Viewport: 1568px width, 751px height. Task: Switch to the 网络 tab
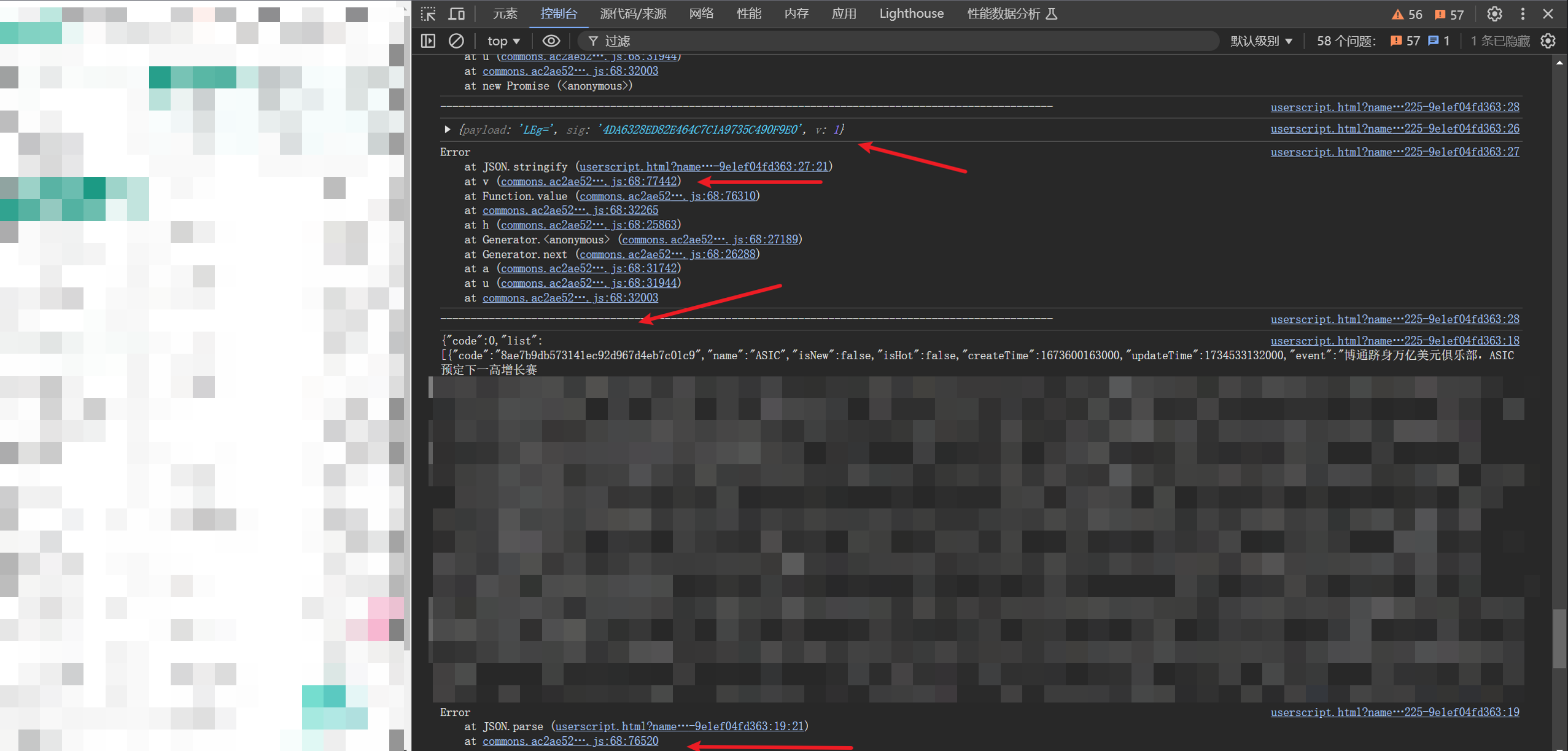(x=701, y=14)
